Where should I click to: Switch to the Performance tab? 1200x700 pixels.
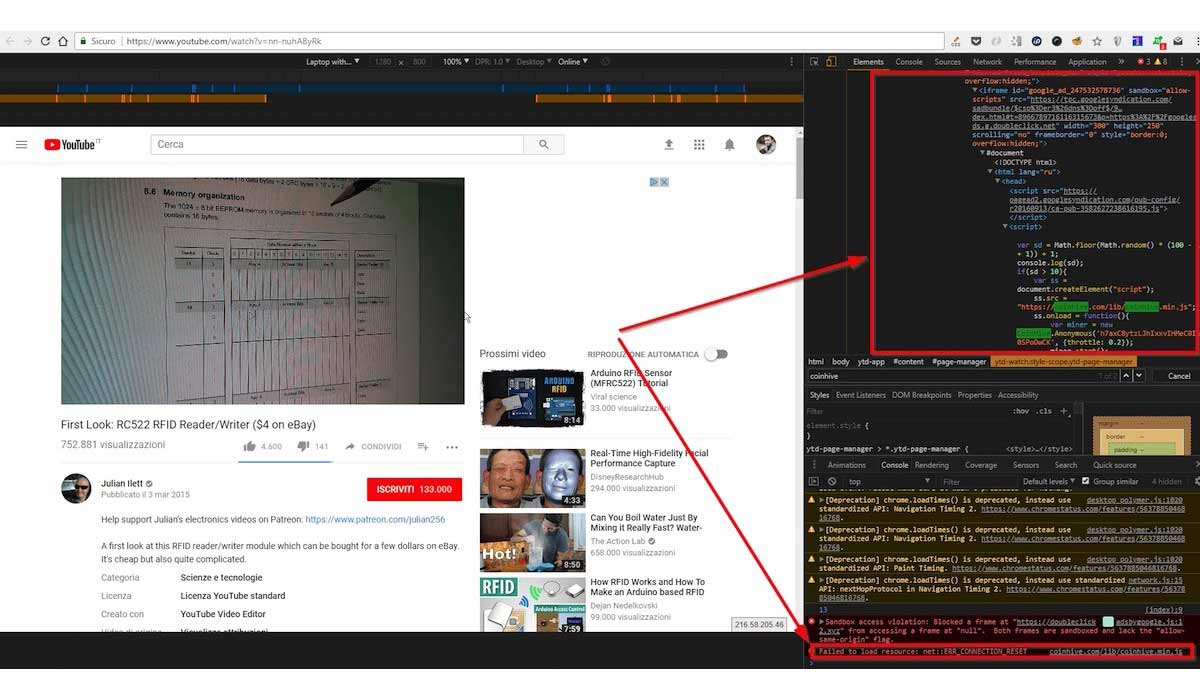(x=1035, y=62)
